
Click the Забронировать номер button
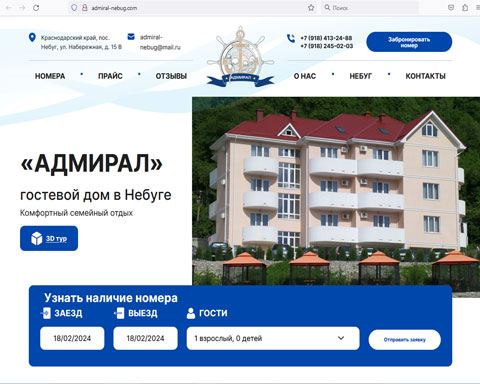click(409, 42)
